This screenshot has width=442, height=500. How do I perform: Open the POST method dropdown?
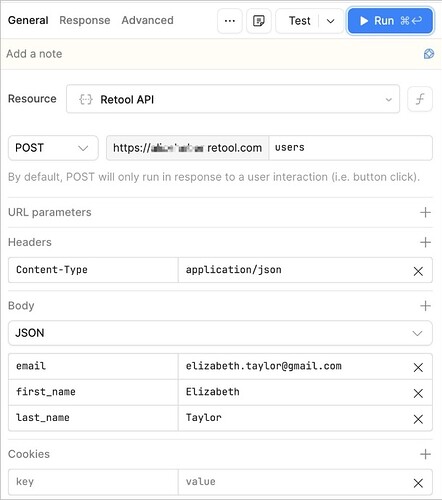pos(53,148)
